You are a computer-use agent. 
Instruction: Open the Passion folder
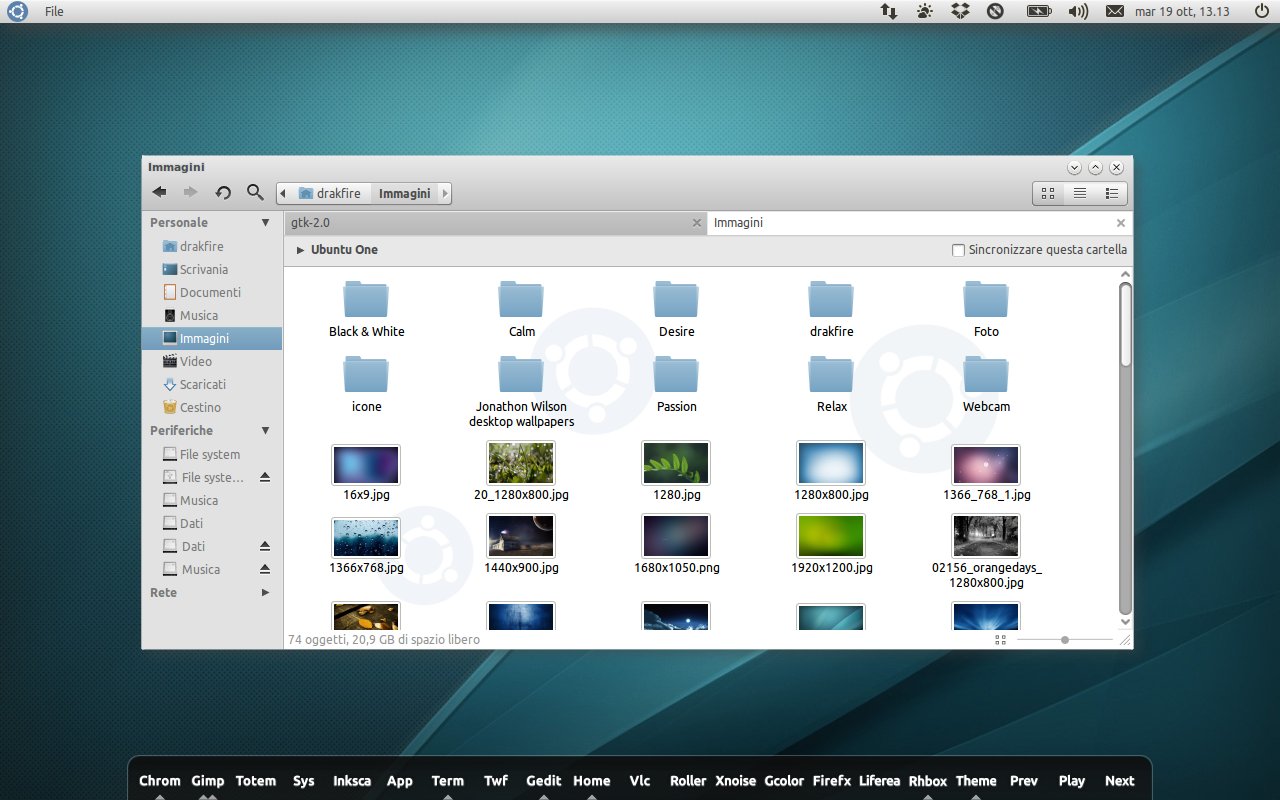[676, 385]
